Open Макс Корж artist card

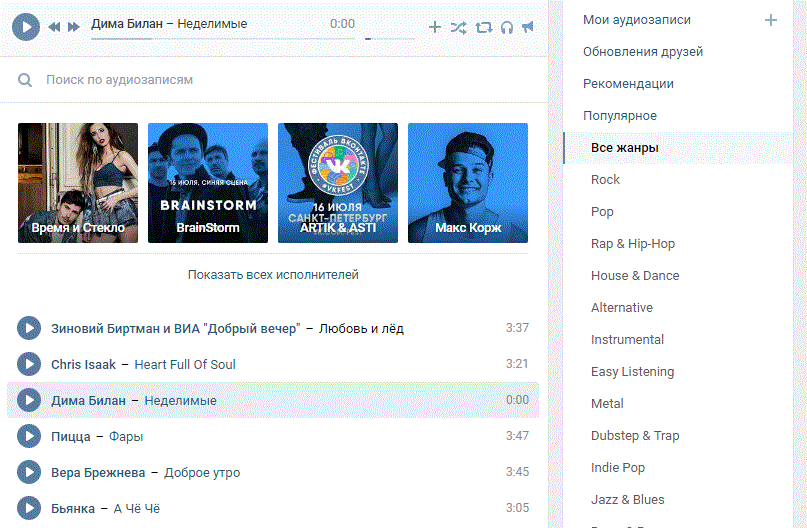click(x=468, y=183)
